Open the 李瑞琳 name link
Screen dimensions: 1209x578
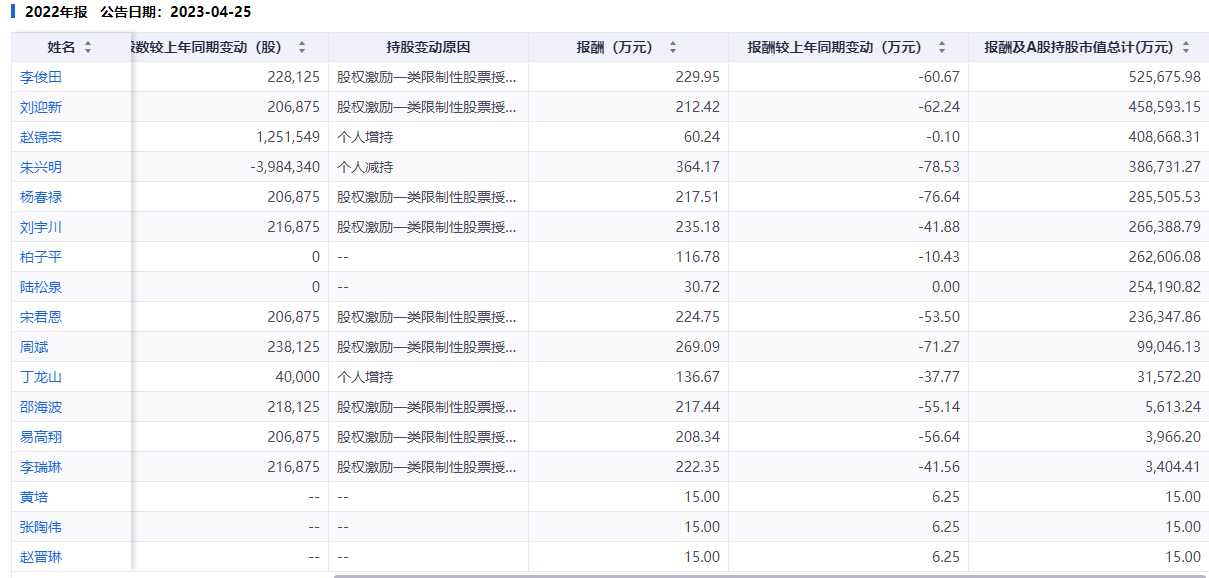pyautogui.click(x=41, y=467)
